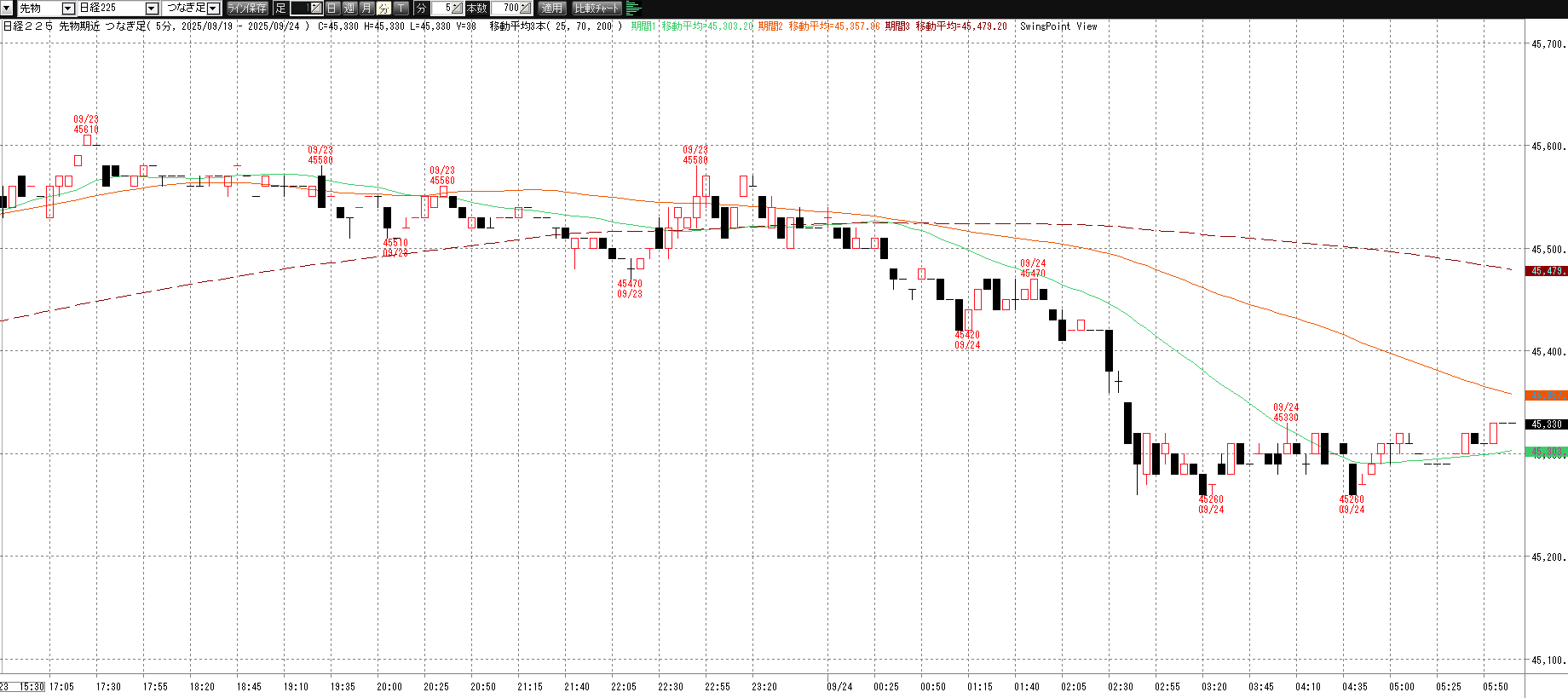This screenshot has height=698, width=1568.
Task: Expand the 日経225 symbol dropdown
Action: [x=152, y=8]
